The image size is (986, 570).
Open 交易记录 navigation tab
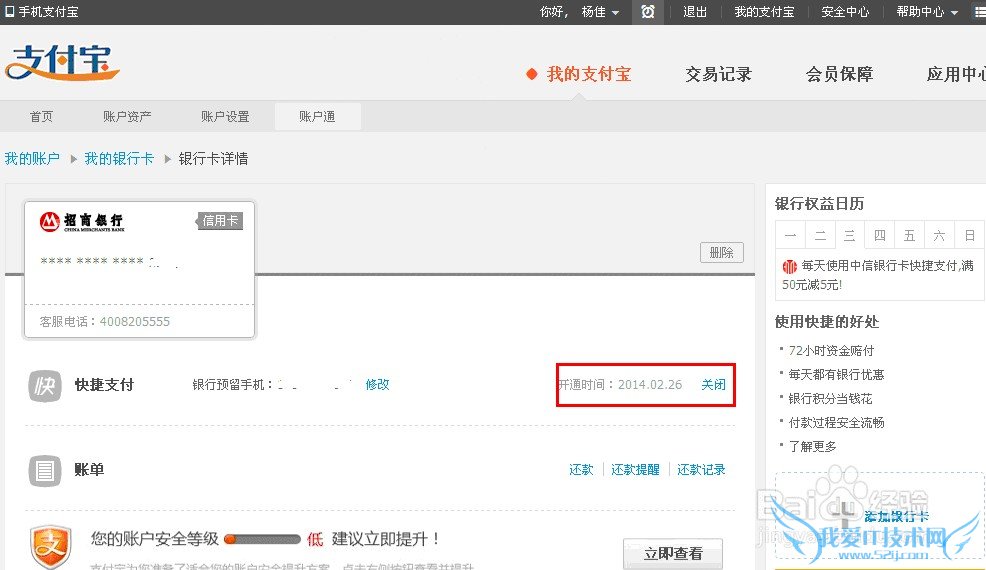718,74
